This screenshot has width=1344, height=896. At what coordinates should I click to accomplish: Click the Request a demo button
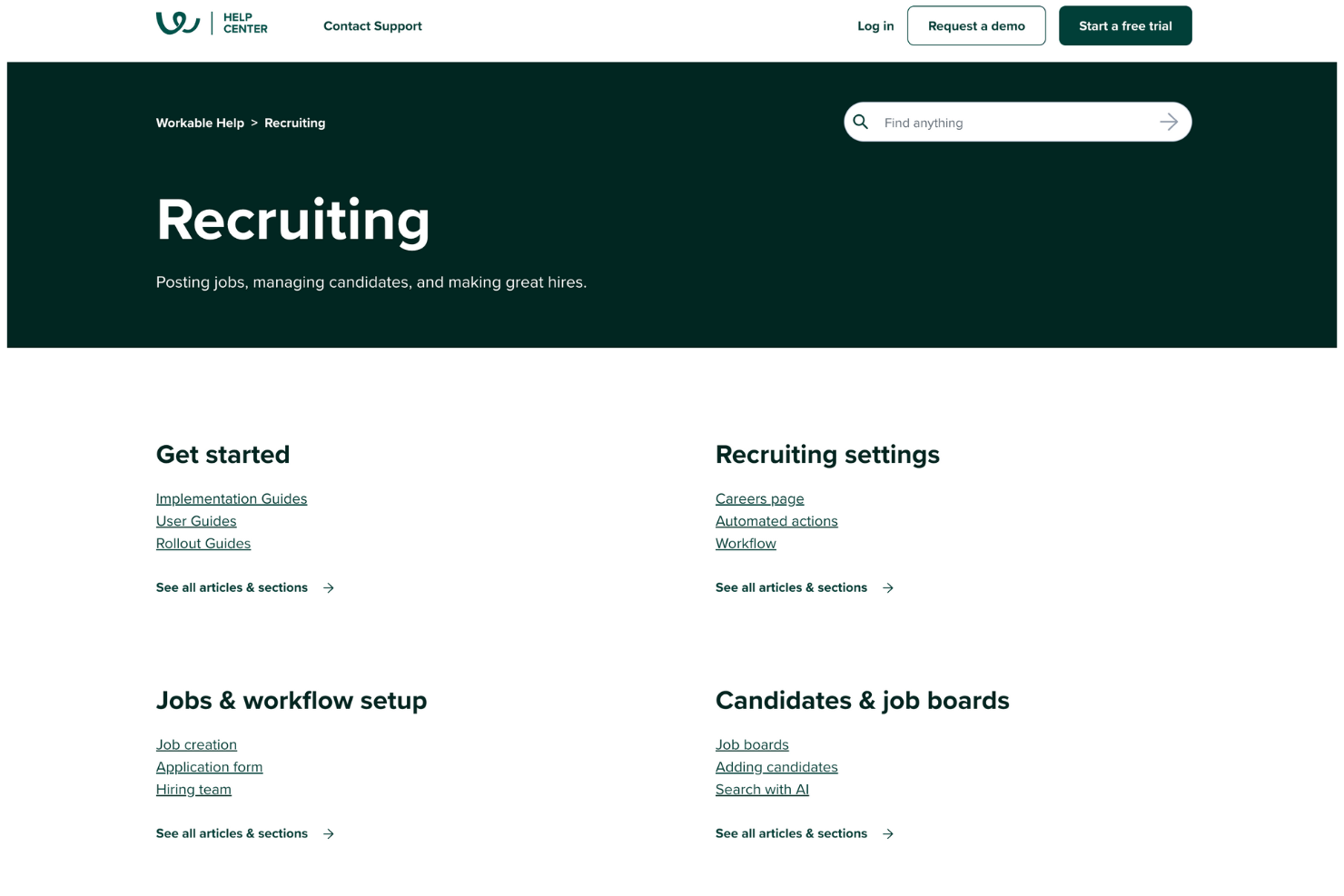click(976, 25)
